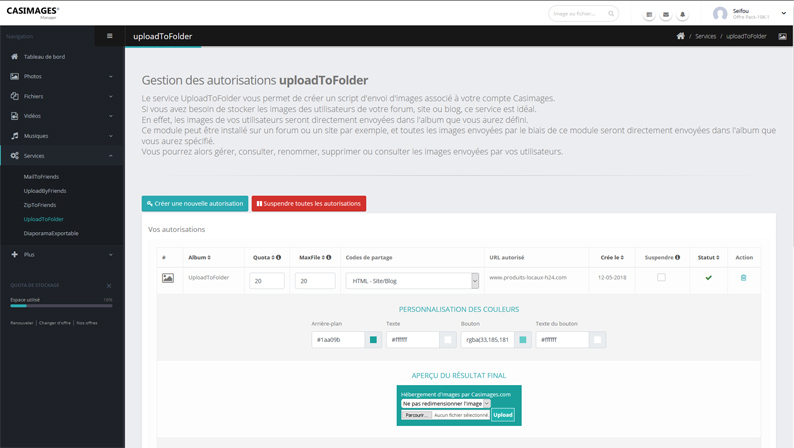Open Tableau de bord in sidebar

pos(44,57)
